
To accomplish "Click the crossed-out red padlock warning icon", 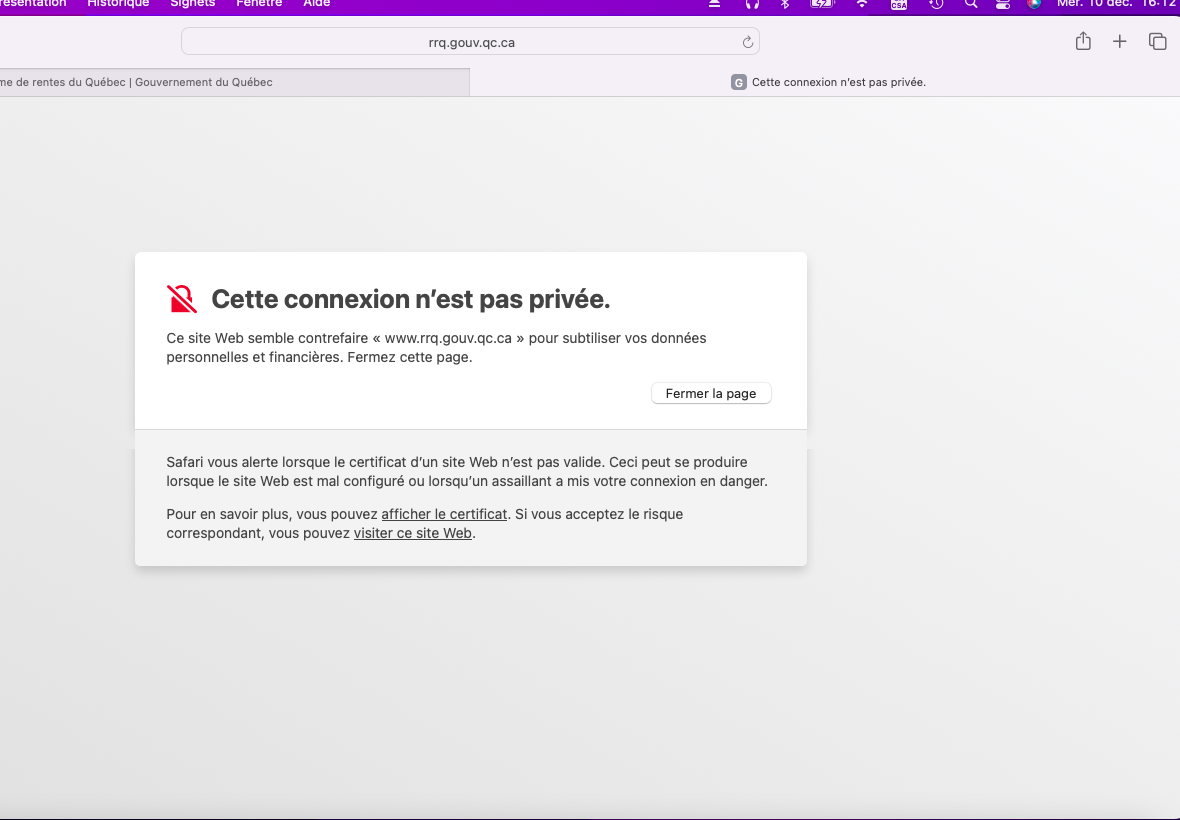I will coord(181,299).
